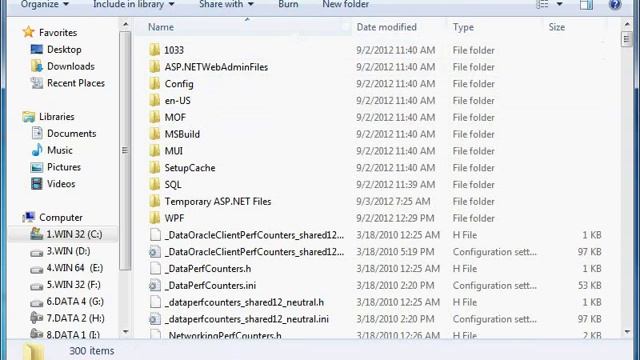Open Include in library dropdown
Screen dimensions: 640x360
click(x=133, y=4)
